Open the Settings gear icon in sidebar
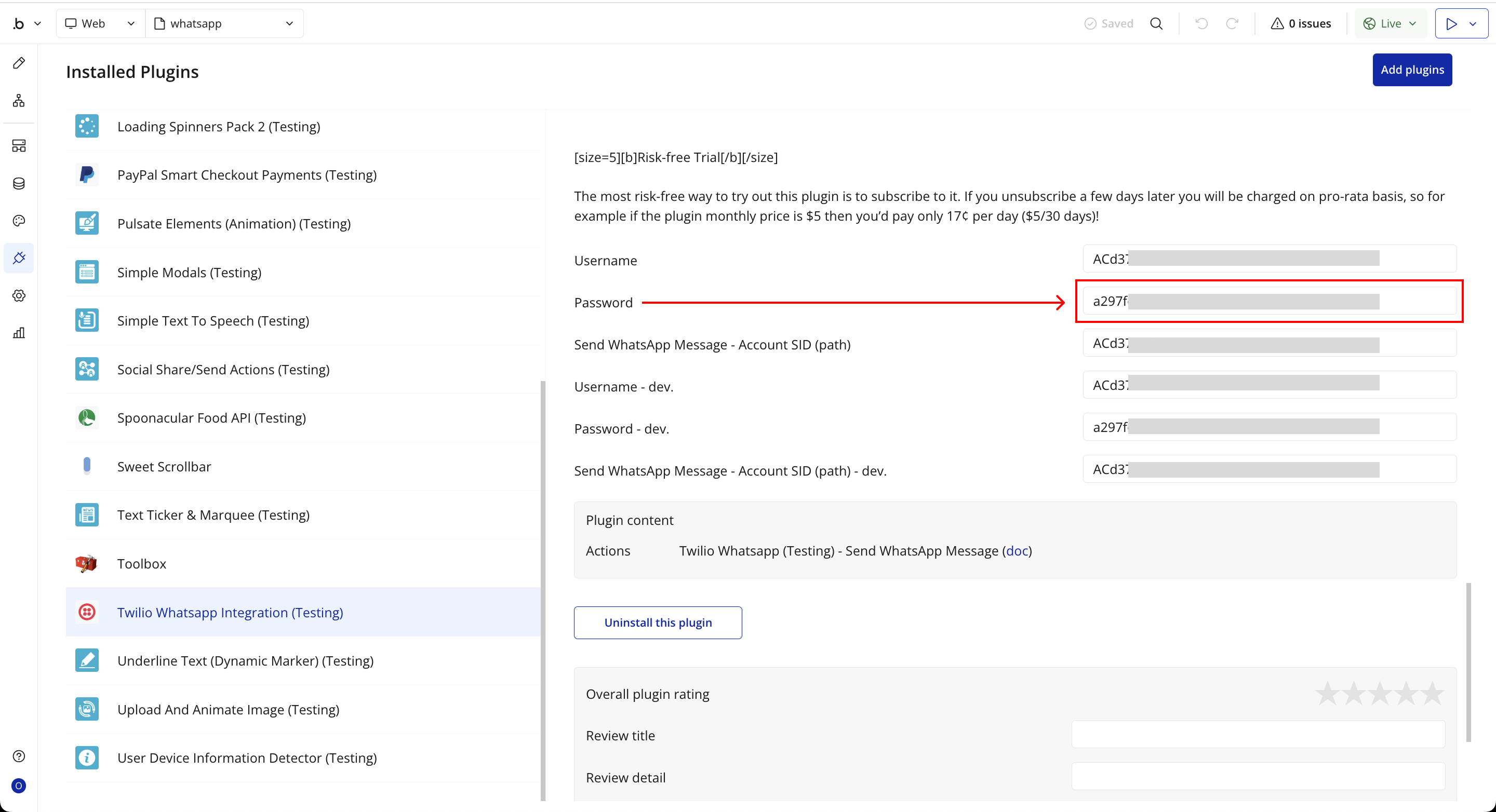This screenshot has width=1496, height=812. (19, 295)
